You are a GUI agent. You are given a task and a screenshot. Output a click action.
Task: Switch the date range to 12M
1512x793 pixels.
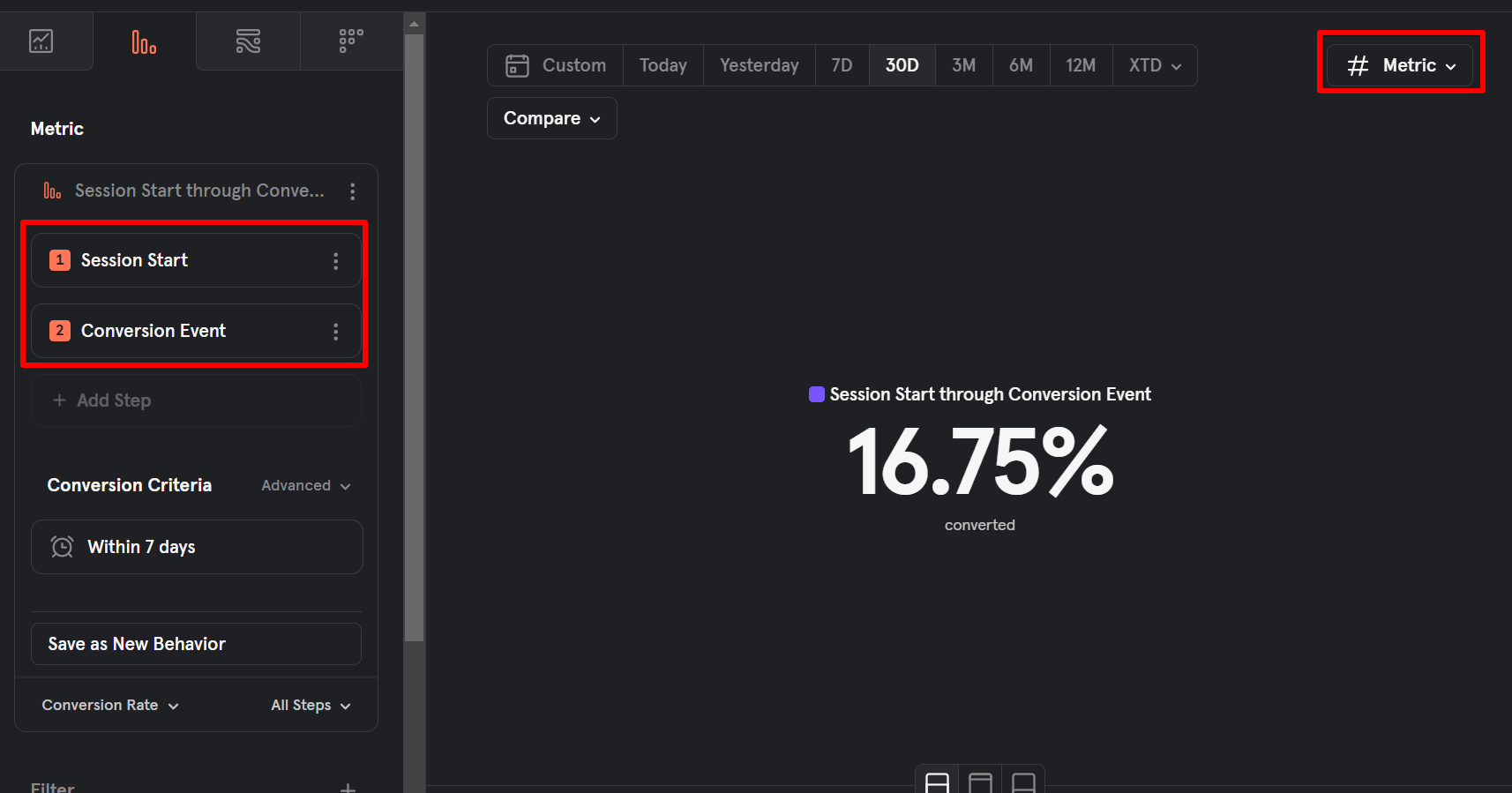(x=1082, y=65)
